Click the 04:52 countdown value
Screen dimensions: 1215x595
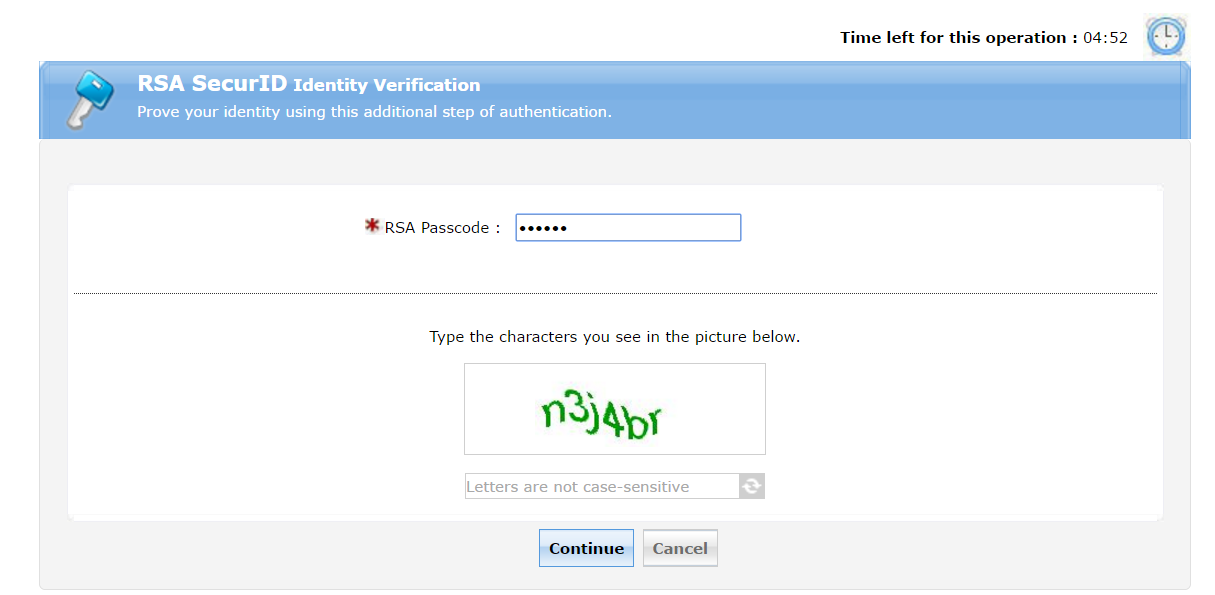tap(1105, 38)
